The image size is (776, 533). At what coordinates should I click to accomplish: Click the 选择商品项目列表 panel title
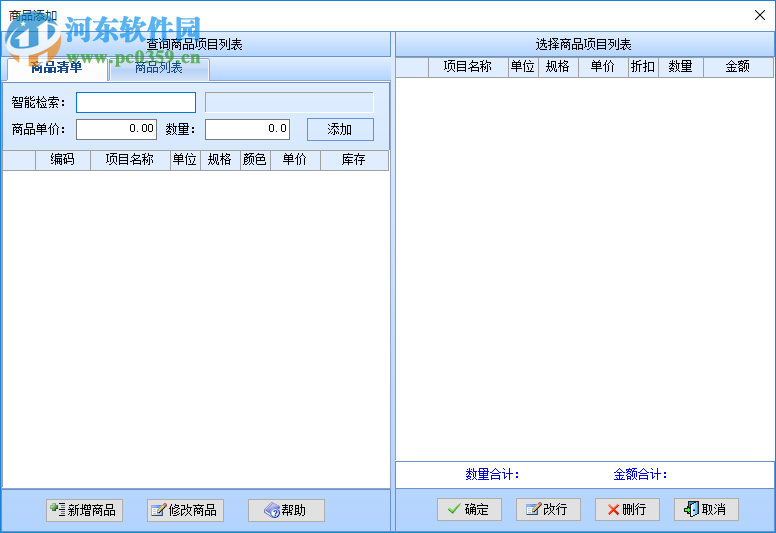tap(583, 45)
